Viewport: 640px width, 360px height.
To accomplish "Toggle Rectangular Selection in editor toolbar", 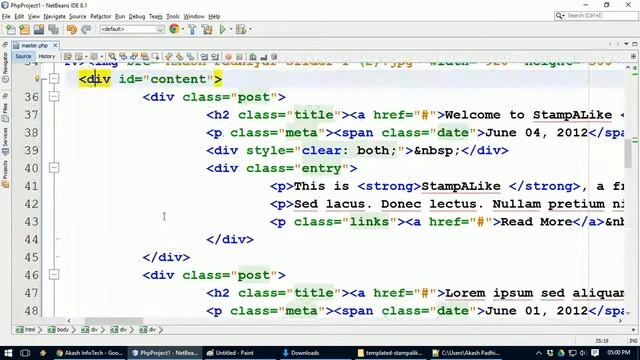I will (x=156, y=57).
